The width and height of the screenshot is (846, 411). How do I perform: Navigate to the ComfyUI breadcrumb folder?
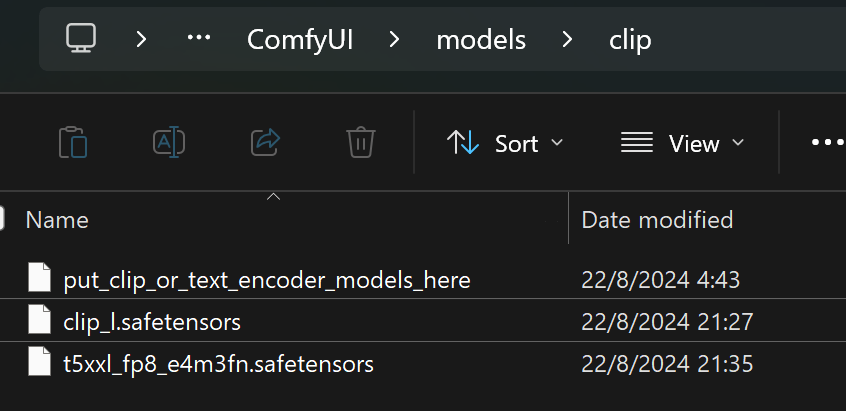click(x=300, y=39)
